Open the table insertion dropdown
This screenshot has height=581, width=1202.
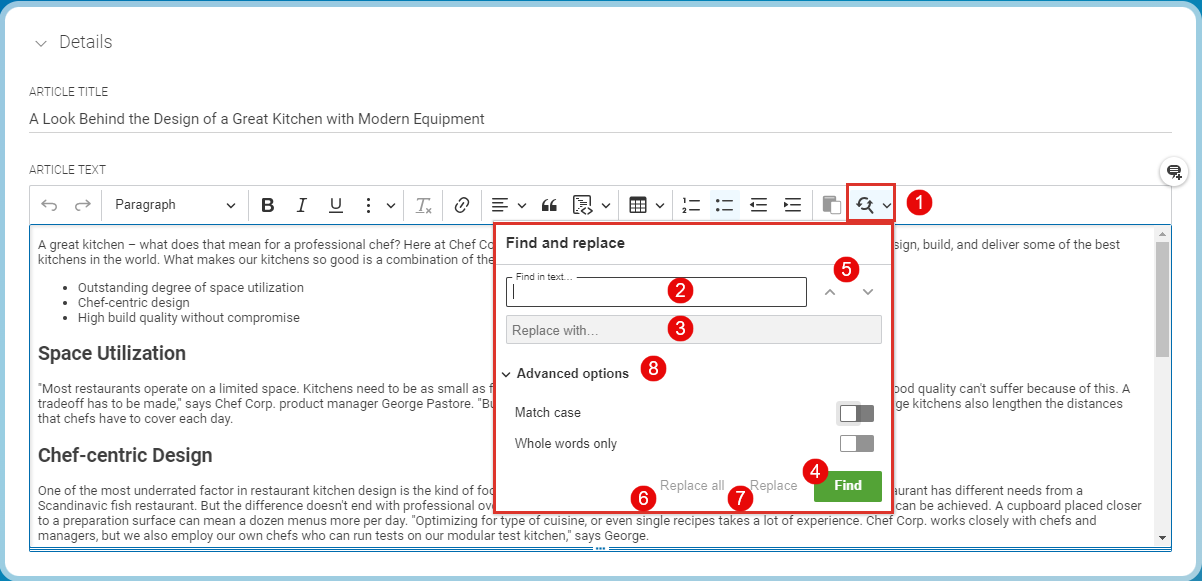tap(645, 205)
